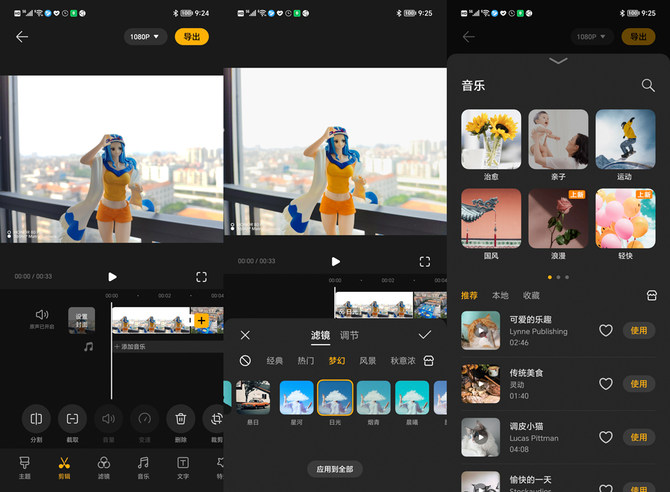This screenshot has height=492, width=670.
Task: Open the 浪漫 rose music category
Action: [x=558, y=218]
